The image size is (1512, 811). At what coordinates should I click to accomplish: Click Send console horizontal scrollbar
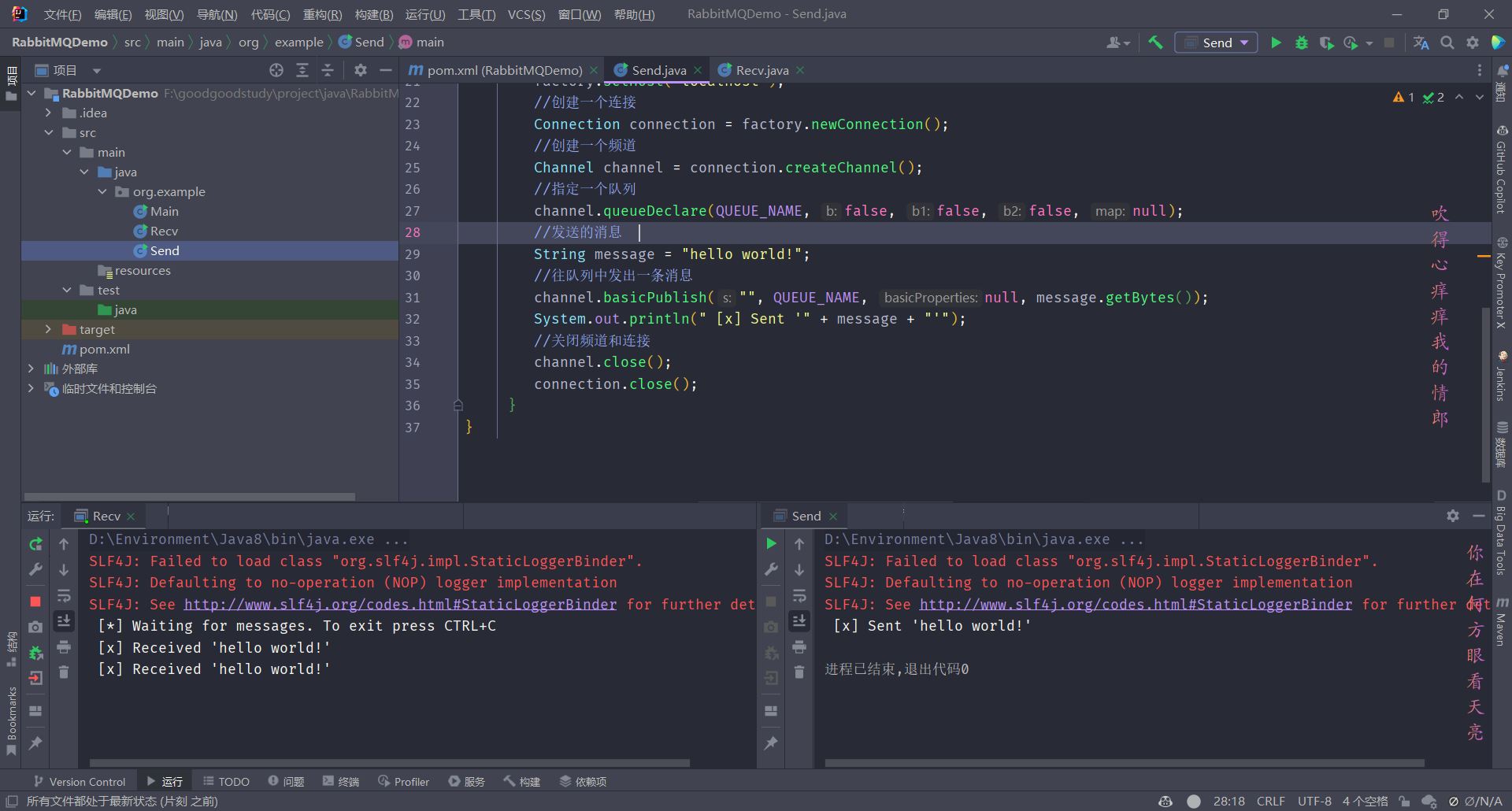click(x=1125, y=763)
